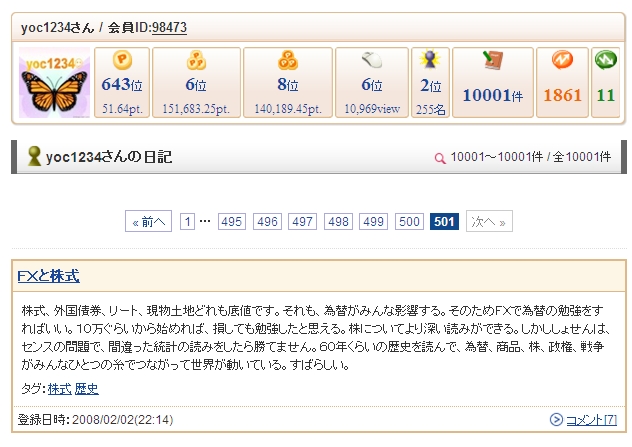Jump to page 1 of diary
This screenshot has height=447, width=632.
[187, 222]
